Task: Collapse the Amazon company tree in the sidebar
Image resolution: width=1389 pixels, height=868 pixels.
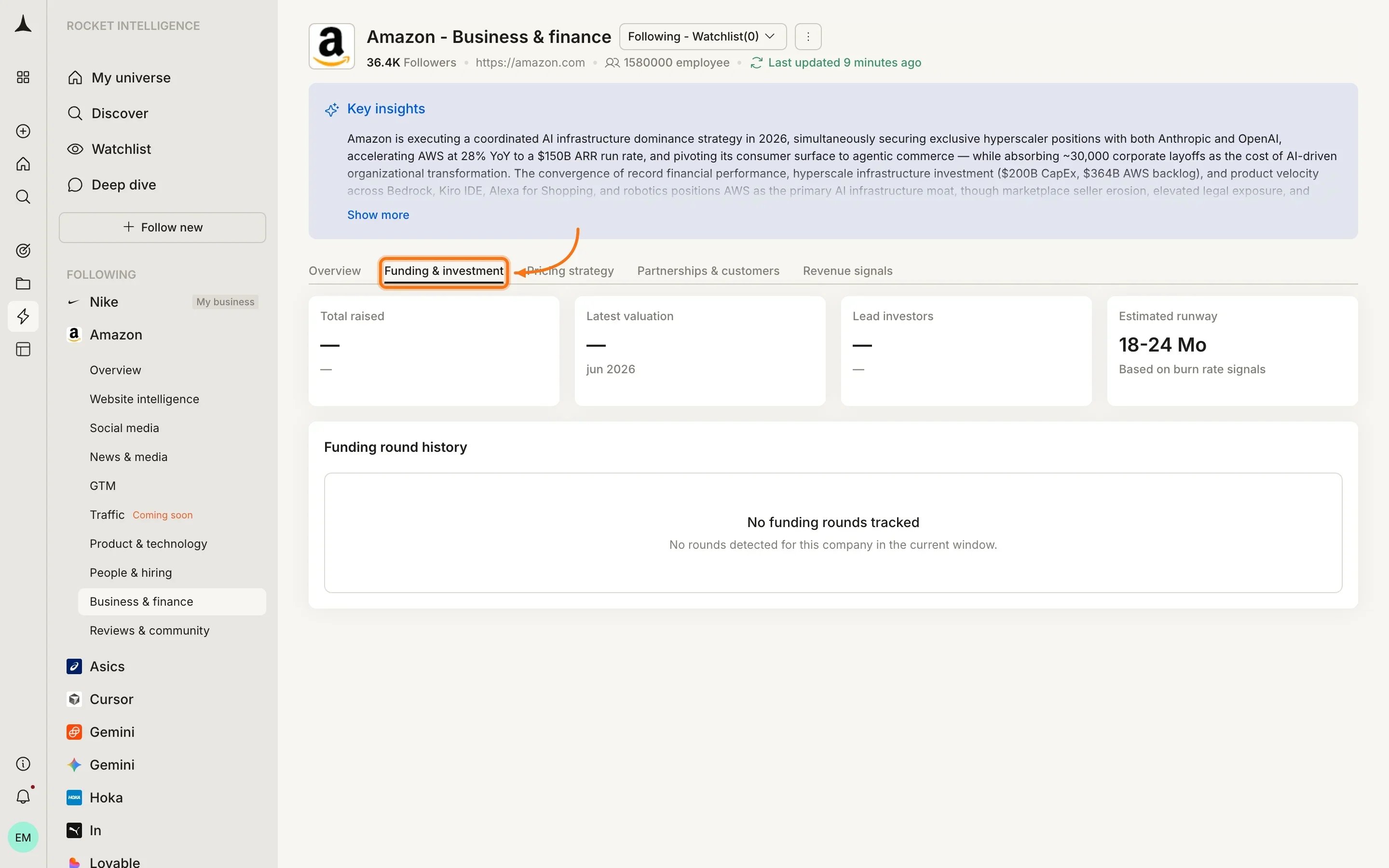Action: tap(116, 335)
